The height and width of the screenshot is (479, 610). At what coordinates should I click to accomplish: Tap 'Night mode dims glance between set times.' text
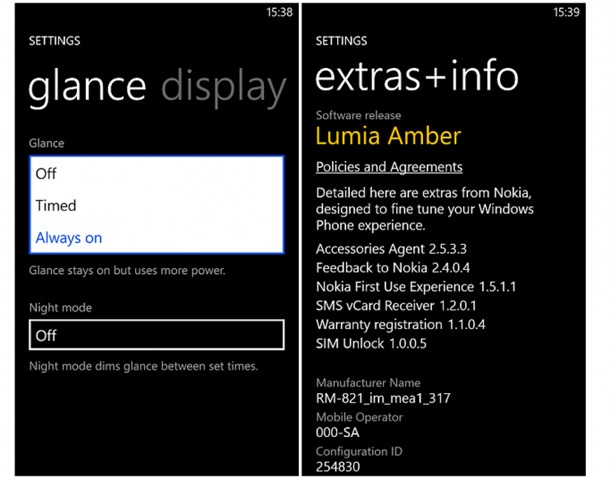(x=144, y=366)
